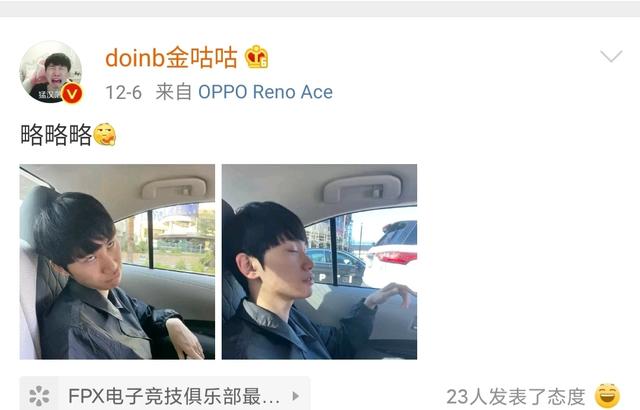640x410 pixels.
Task: Expand post options chevron arrow
Action: [x=611, y=56]
